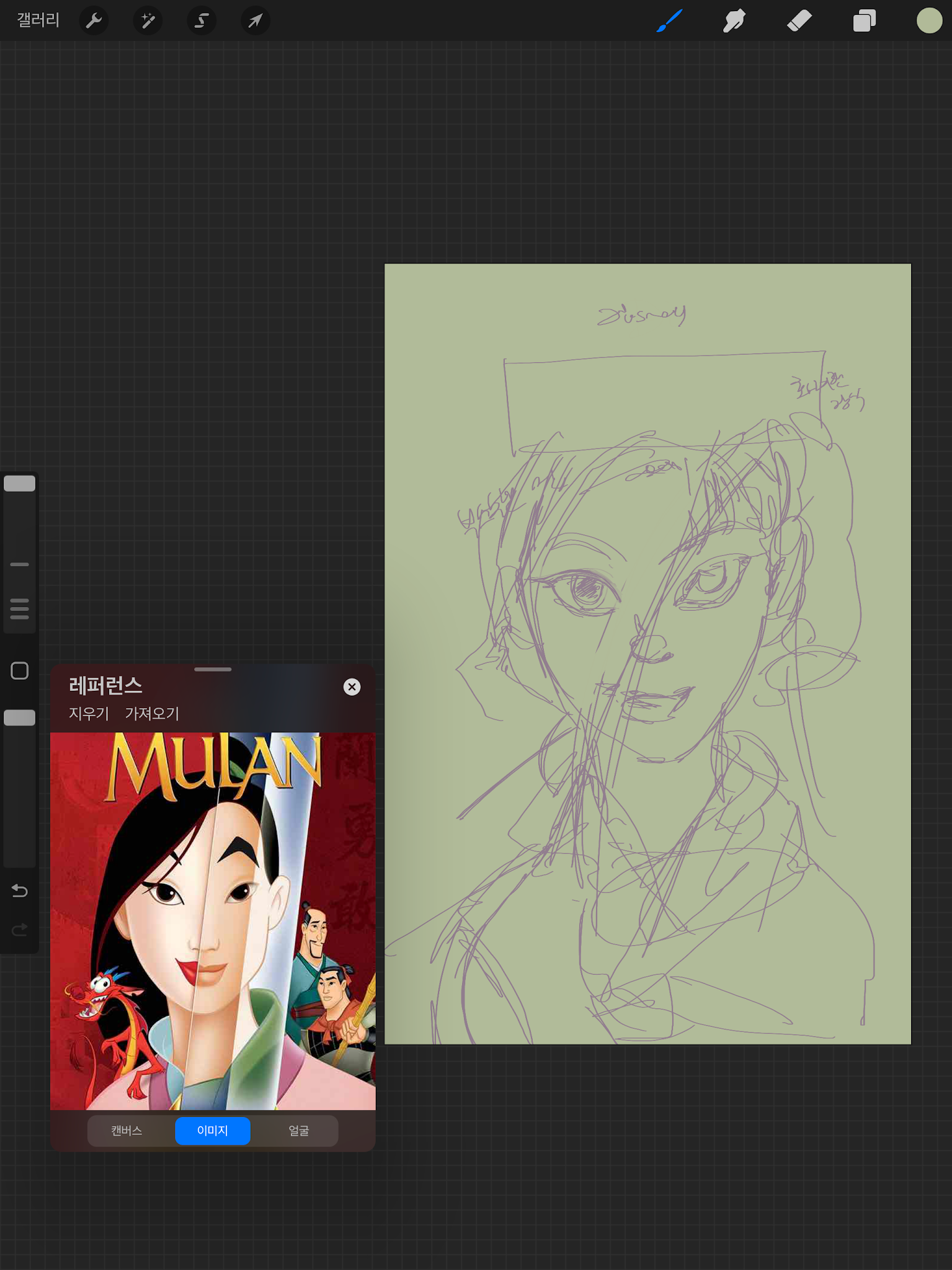Select the Smudge tool
This screenshot has width=952, height=1270.
(734, 20)
